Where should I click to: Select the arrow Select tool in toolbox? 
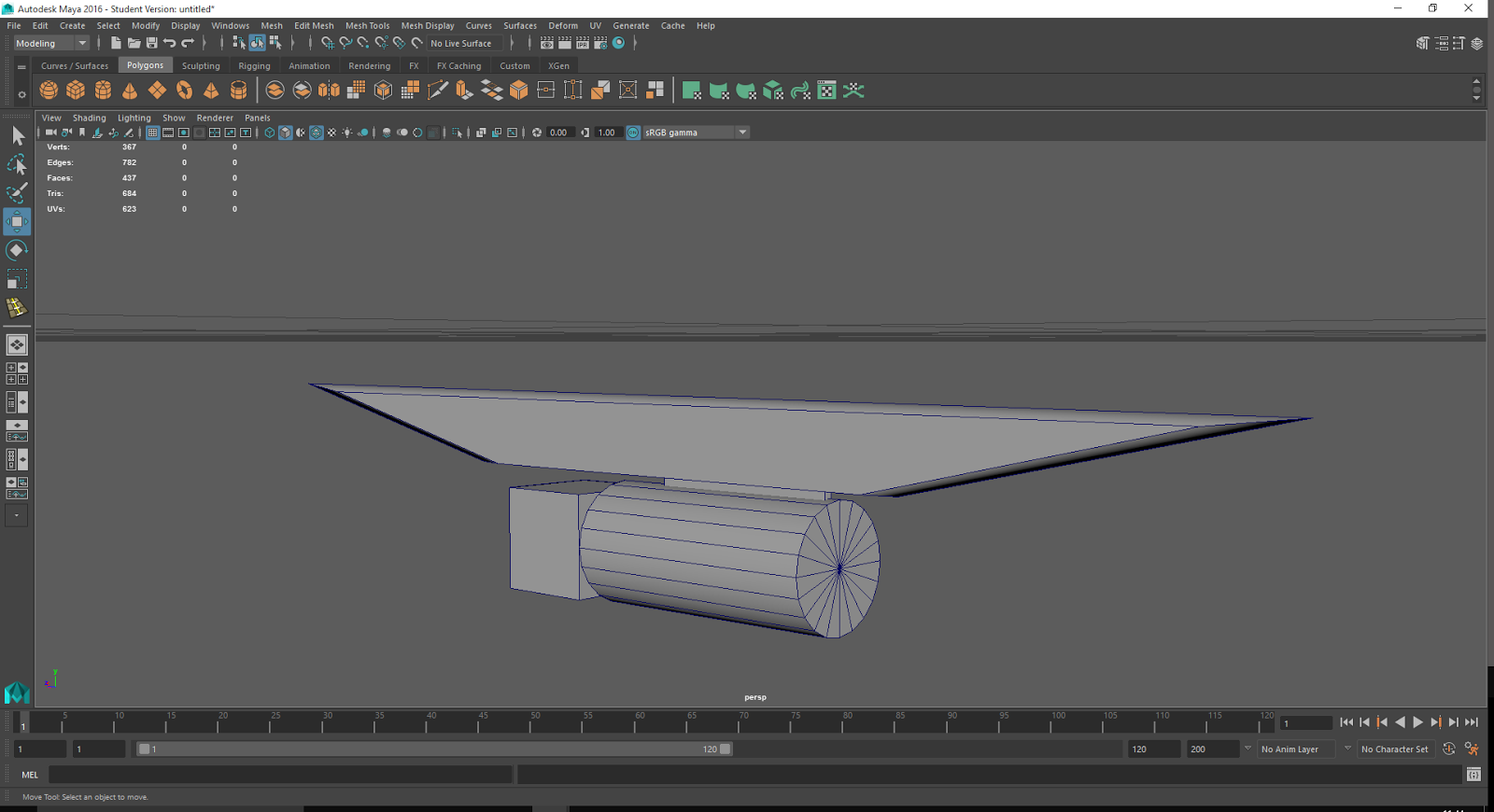tap(17, 136)
